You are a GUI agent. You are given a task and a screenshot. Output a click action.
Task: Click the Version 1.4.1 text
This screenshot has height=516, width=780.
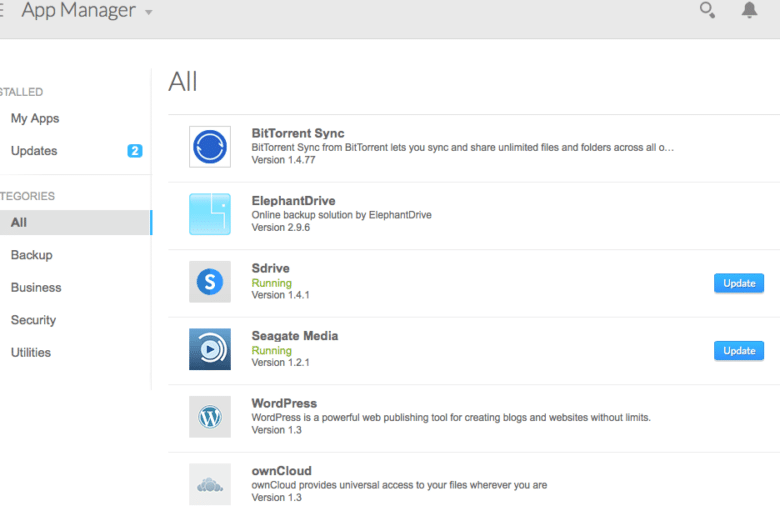coord(281,295)
